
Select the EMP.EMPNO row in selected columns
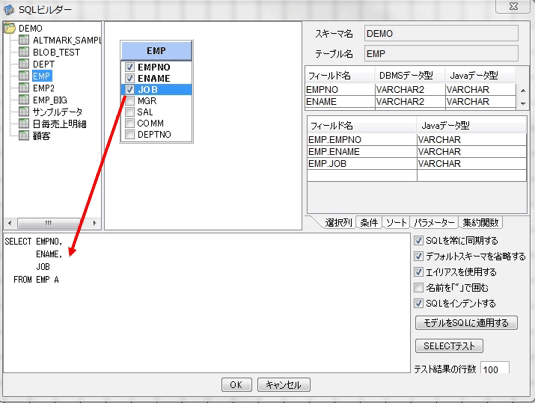(417, 140)
